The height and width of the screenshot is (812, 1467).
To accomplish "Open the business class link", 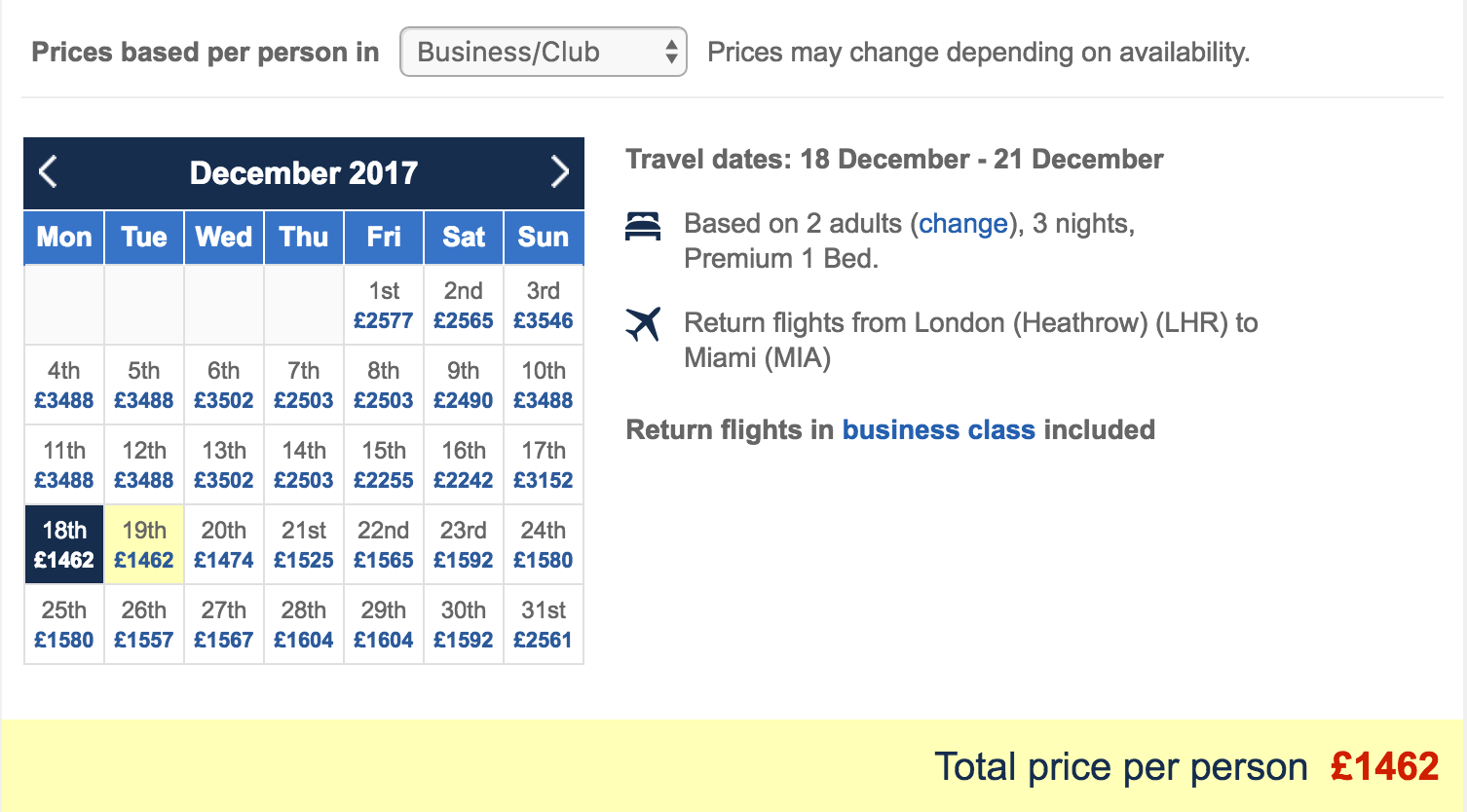I will 938,429.
